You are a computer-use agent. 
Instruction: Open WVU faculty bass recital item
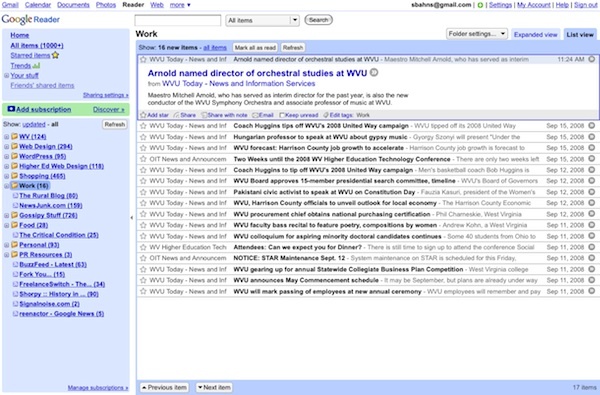pos(367,225)
